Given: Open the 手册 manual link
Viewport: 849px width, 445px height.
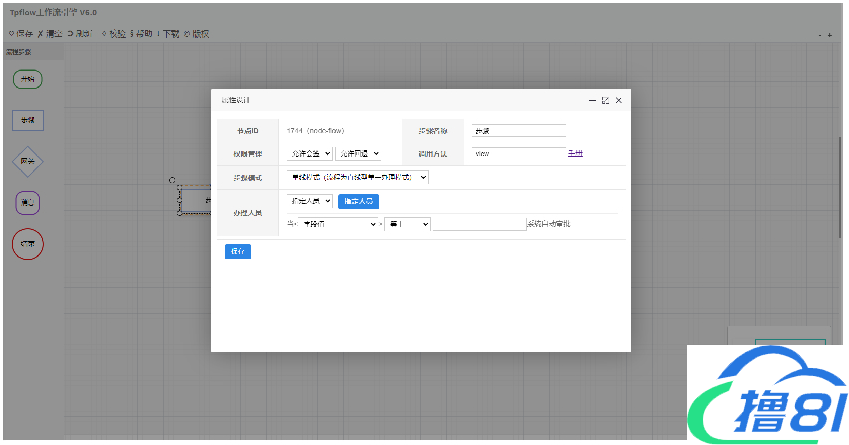Looking at the screenshot, I should coord(575,154).
